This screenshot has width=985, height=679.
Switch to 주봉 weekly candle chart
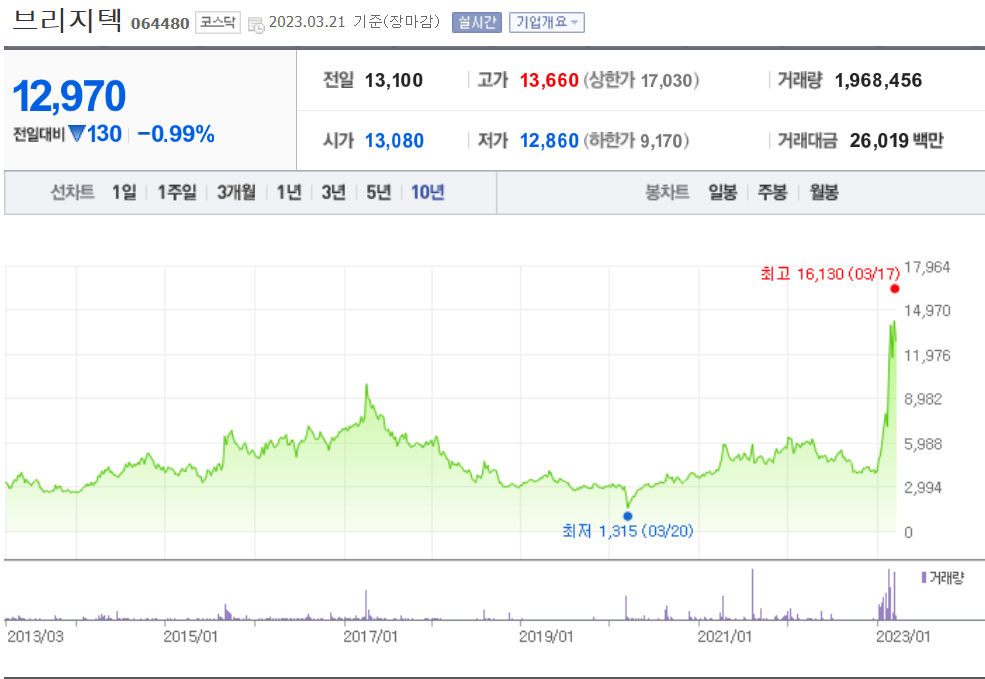772,192
